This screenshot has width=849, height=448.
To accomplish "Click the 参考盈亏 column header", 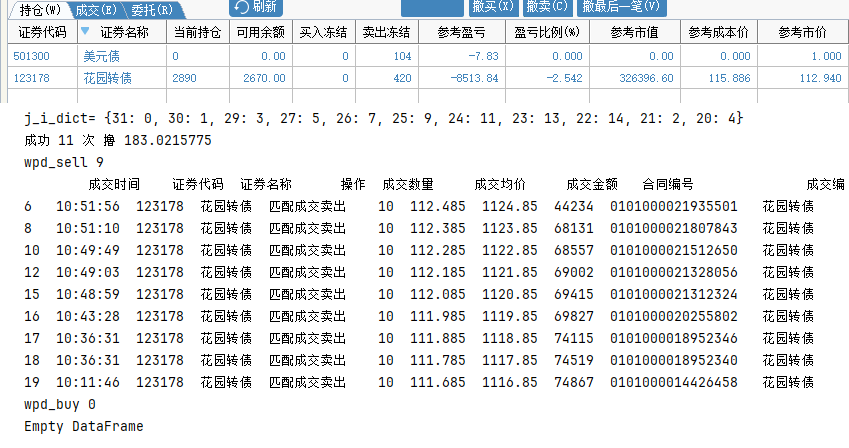I will coord(462,33).
